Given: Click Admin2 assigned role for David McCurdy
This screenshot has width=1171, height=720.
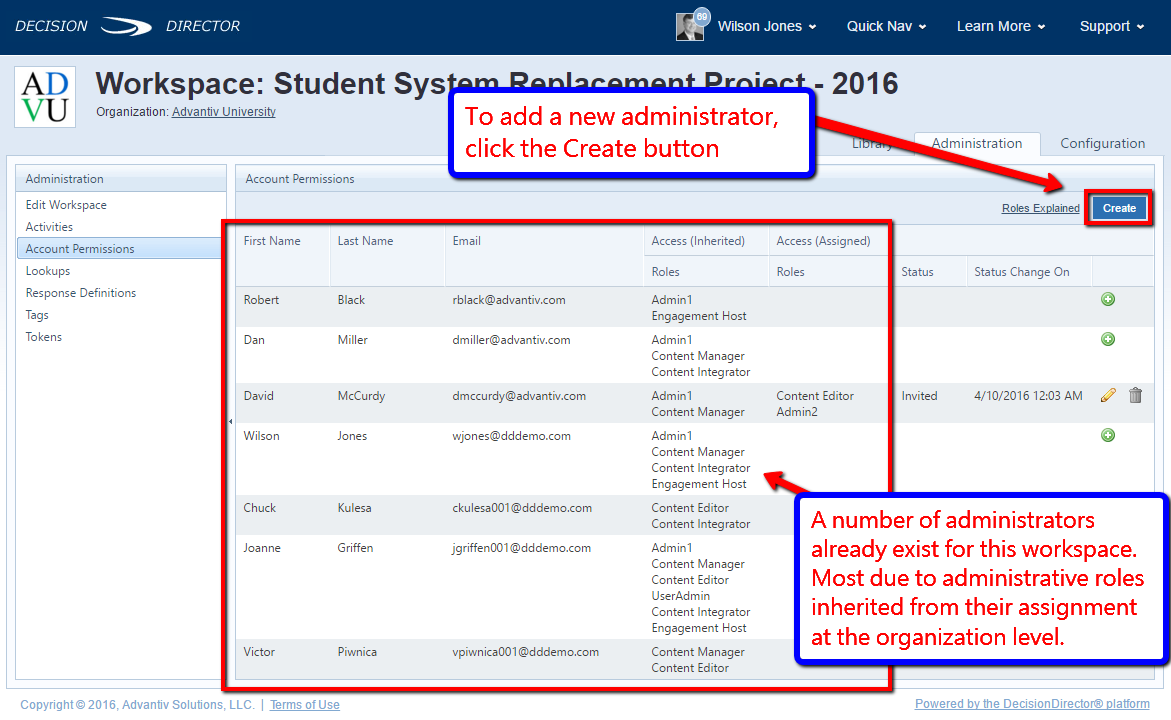Looking at the screenshot, I should (797, 412).
